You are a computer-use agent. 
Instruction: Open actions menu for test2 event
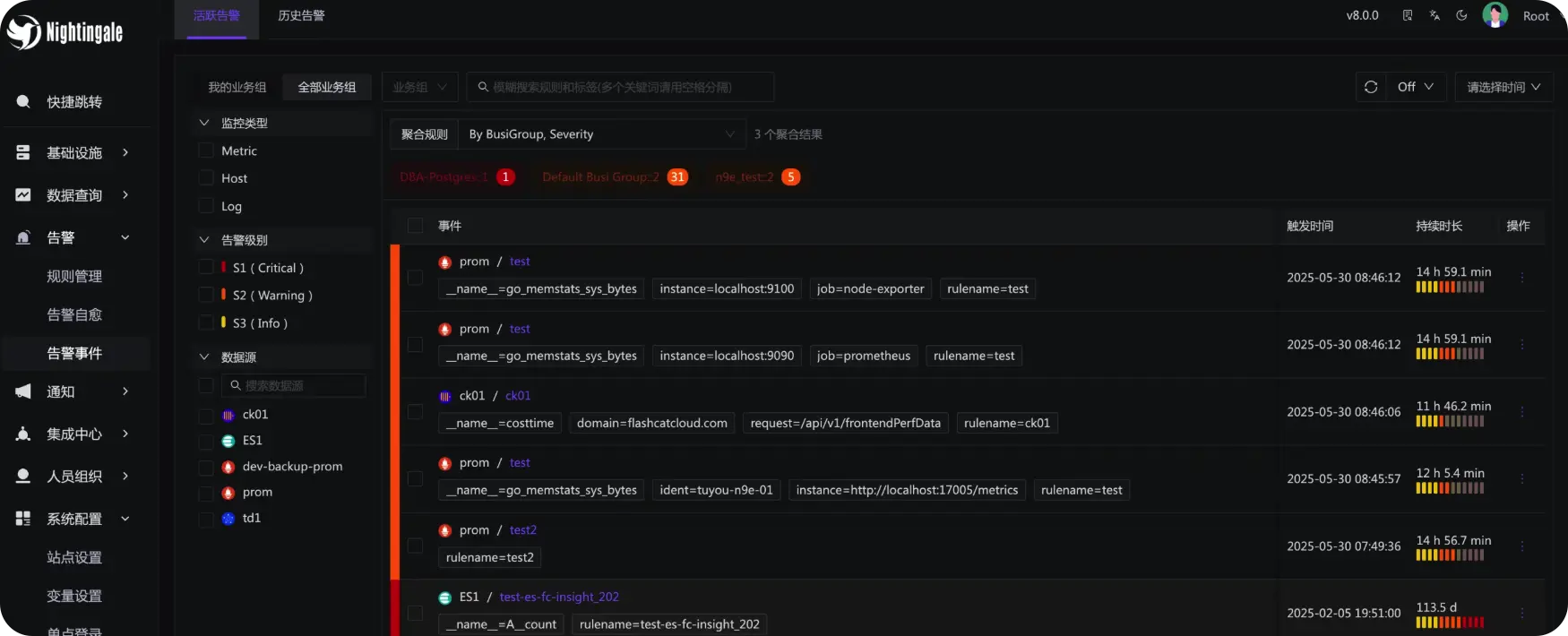pyautogui.click(x=1521, y=546)
